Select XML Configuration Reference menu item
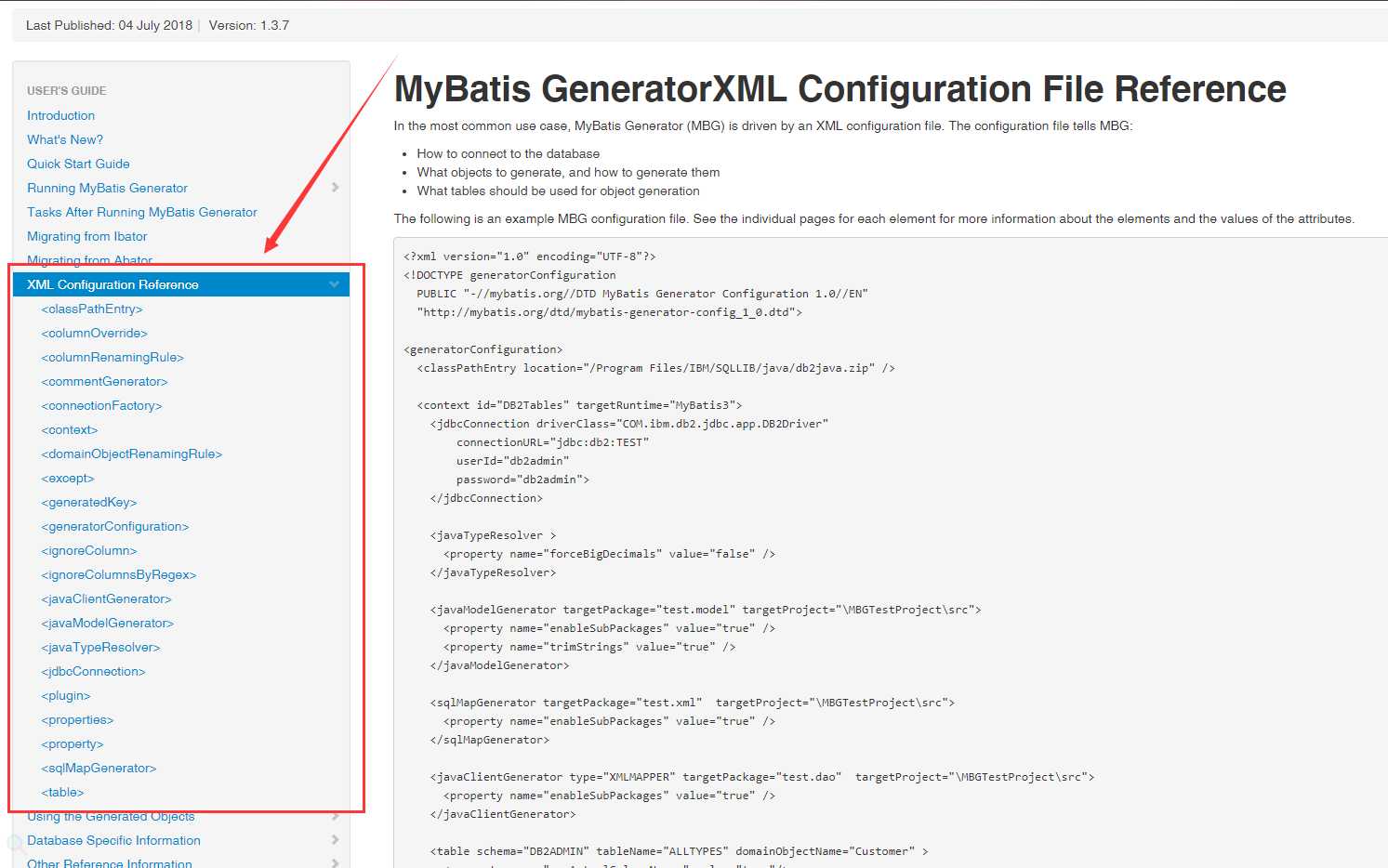1388x868 pixels. click(x=181, y=284)
